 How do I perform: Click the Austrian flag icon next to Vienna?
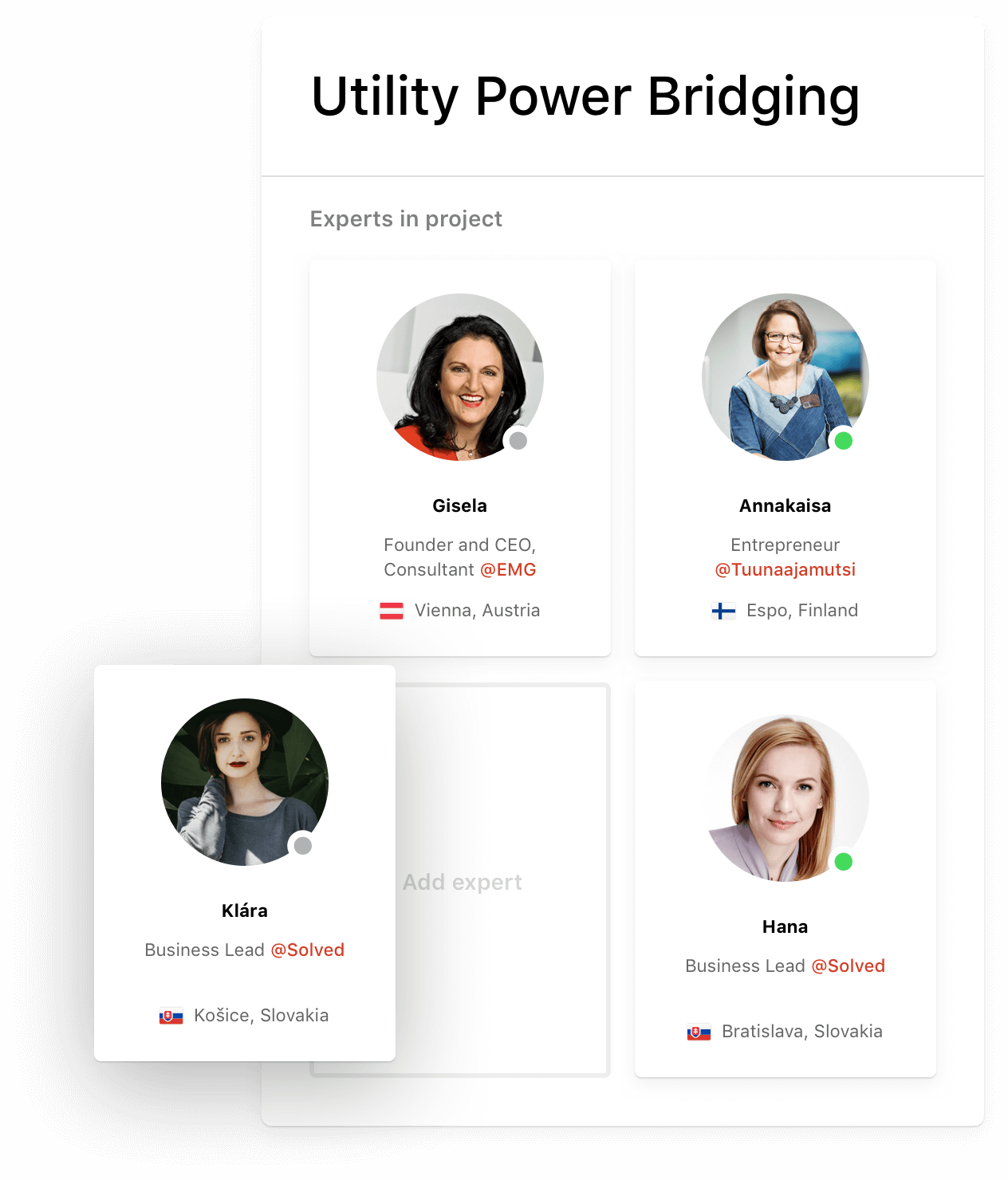(391, 611)
